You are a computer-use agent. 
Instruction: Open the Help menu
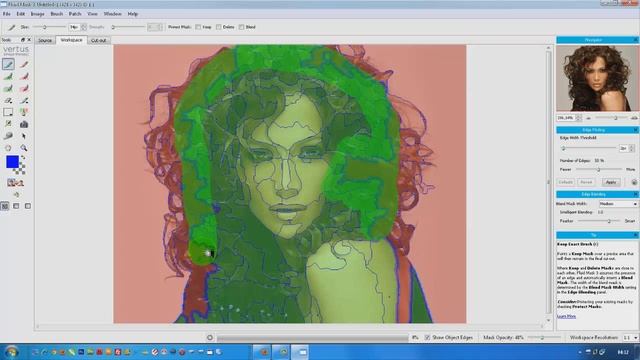(x=133, y=14)
